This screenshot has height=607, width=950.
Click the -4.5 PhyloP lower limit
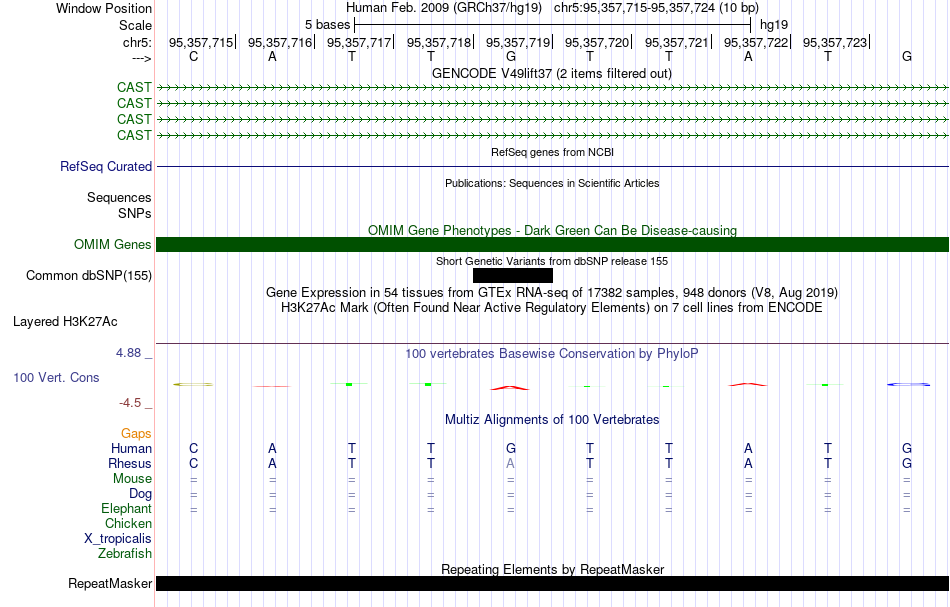click(130, 403)
